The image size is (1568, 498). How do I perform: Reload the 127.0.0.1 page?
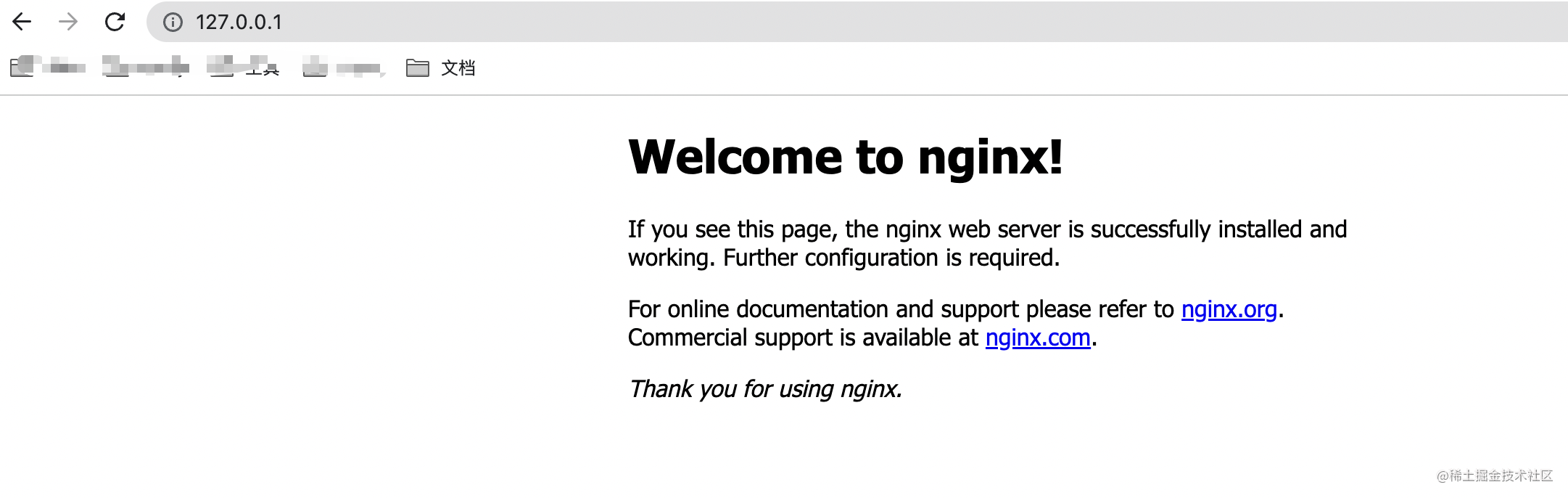click(x=115, y=22)
